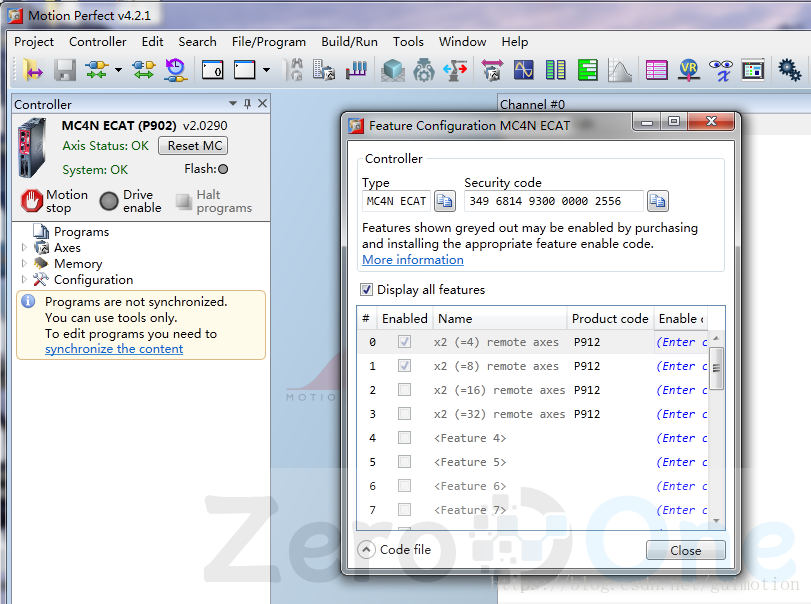Toggle checkbox for x2 (=4) remote axes

point(404,342)
